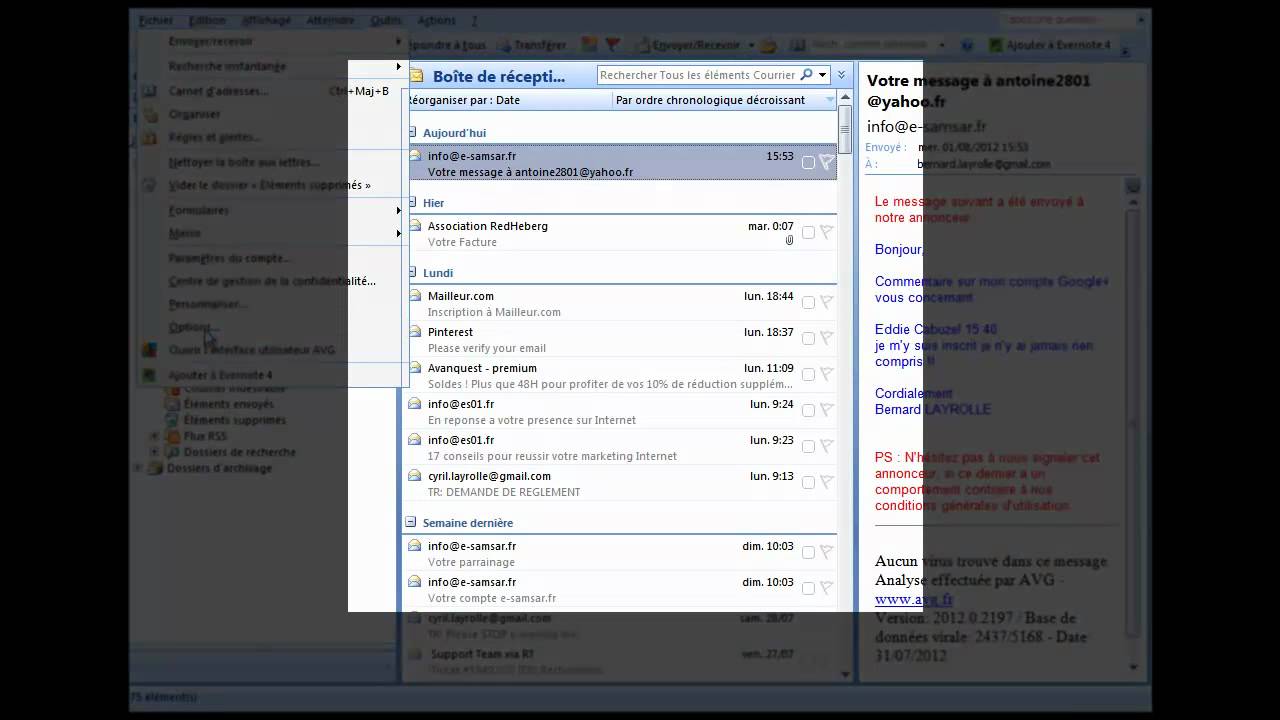Open the Affichage menu
Viewport: 1280px width, 720px height.
(266, 20)
